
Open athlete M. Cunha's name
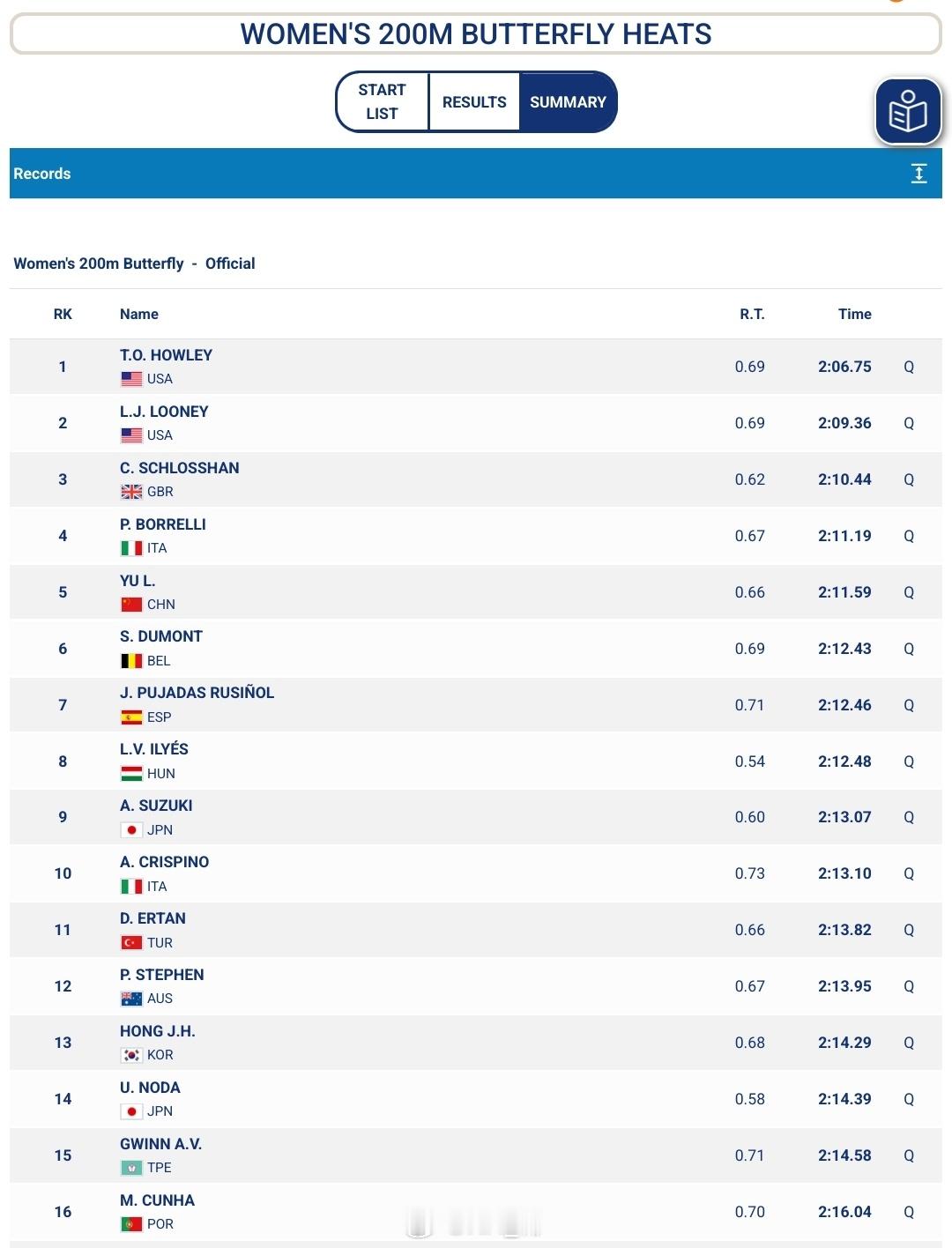[157, 1200]
